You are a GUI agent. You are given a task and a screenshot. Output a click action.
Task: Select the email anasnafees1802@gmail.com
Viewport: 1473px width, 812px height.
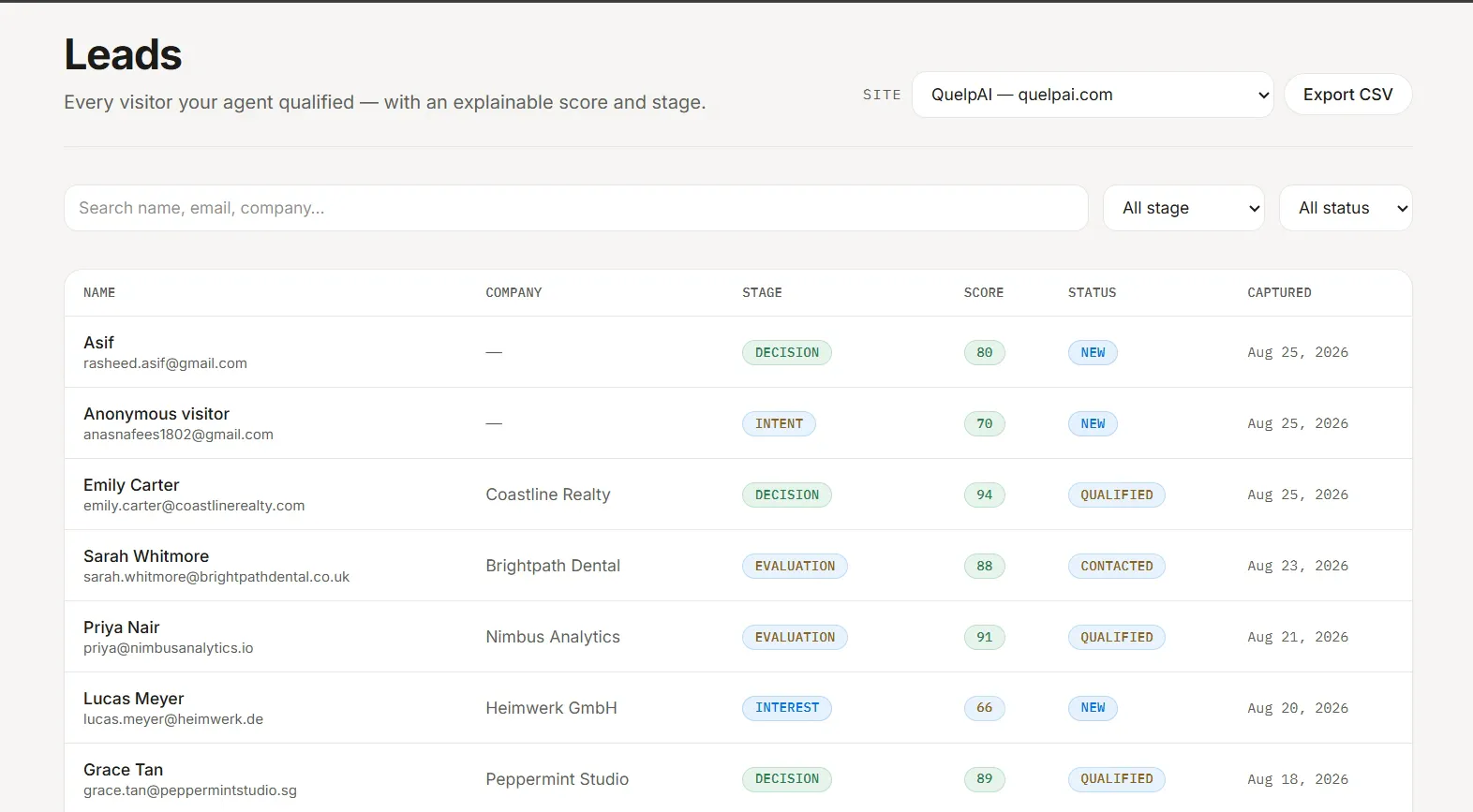(x=178, y=435)
